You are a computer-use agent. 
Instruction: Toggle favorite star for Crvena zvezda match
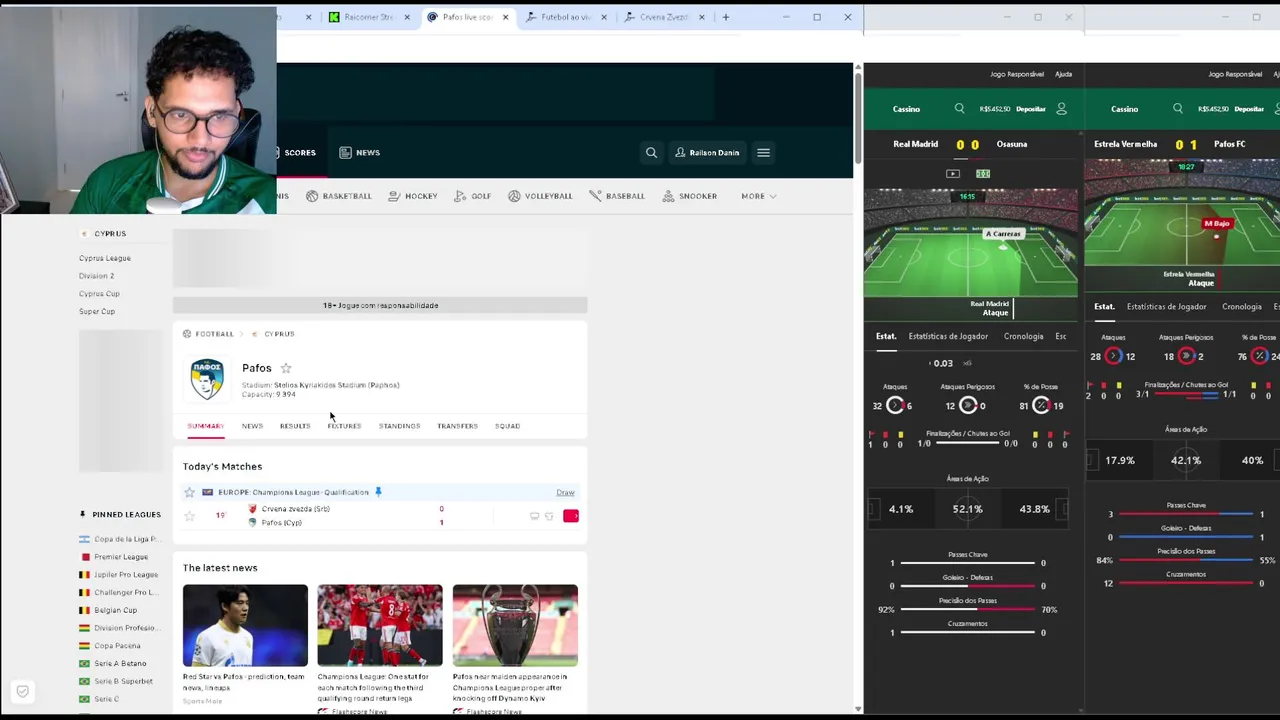189,516
